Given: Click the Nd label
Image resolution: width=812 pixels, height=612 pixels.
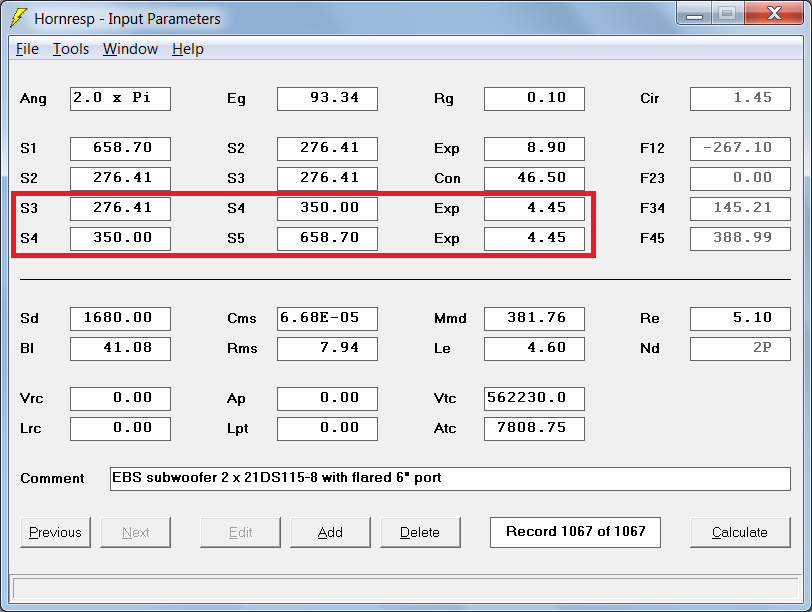Looking at the screenshot, I should (649, 348).
